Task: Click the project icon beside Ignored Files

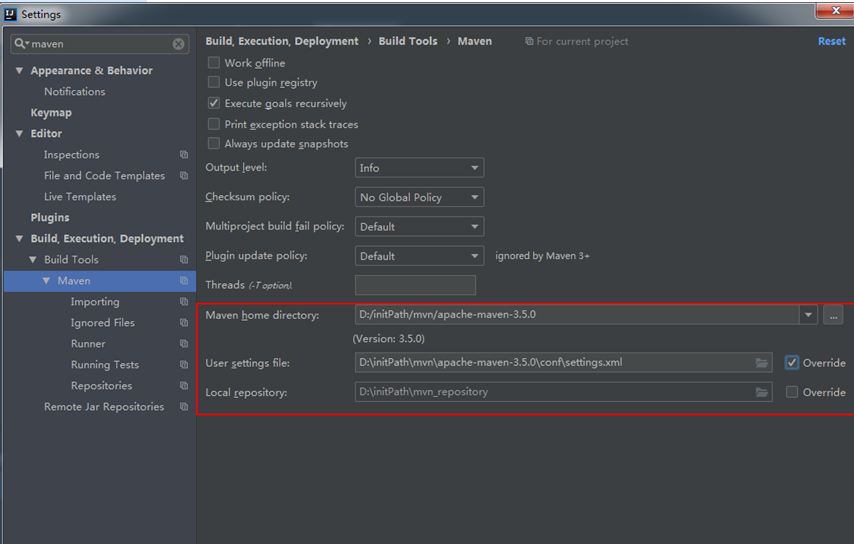Action: (x=184, y=323)
